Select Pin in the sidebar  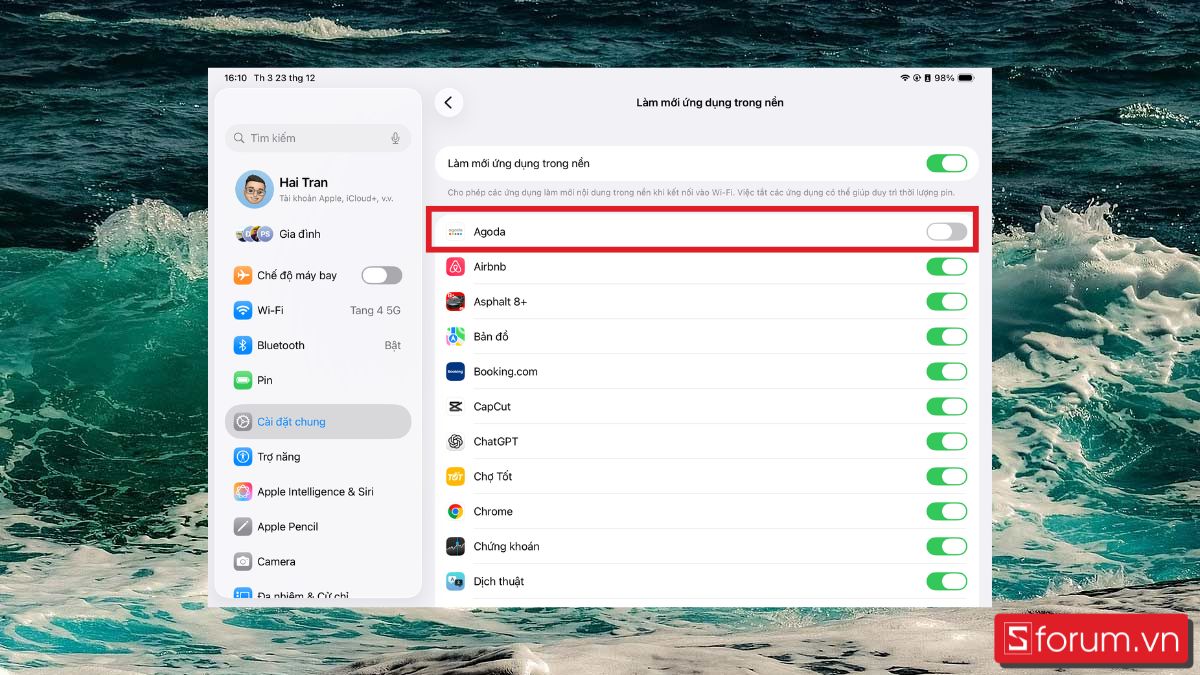318,380
